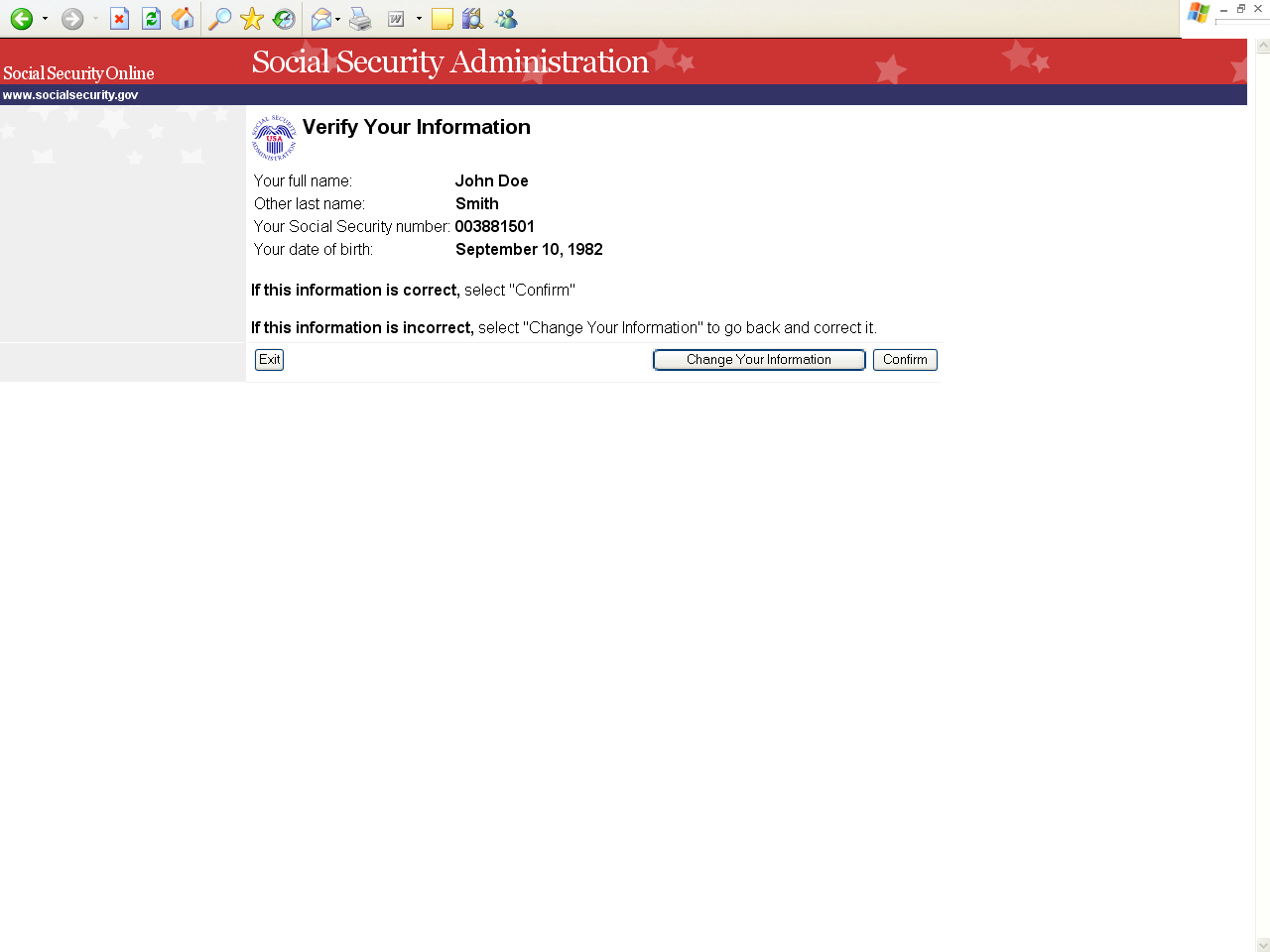Open Search with the magnifying glass icon
The width and height of the screenshot is (1270, 952).
pos(220,19)
